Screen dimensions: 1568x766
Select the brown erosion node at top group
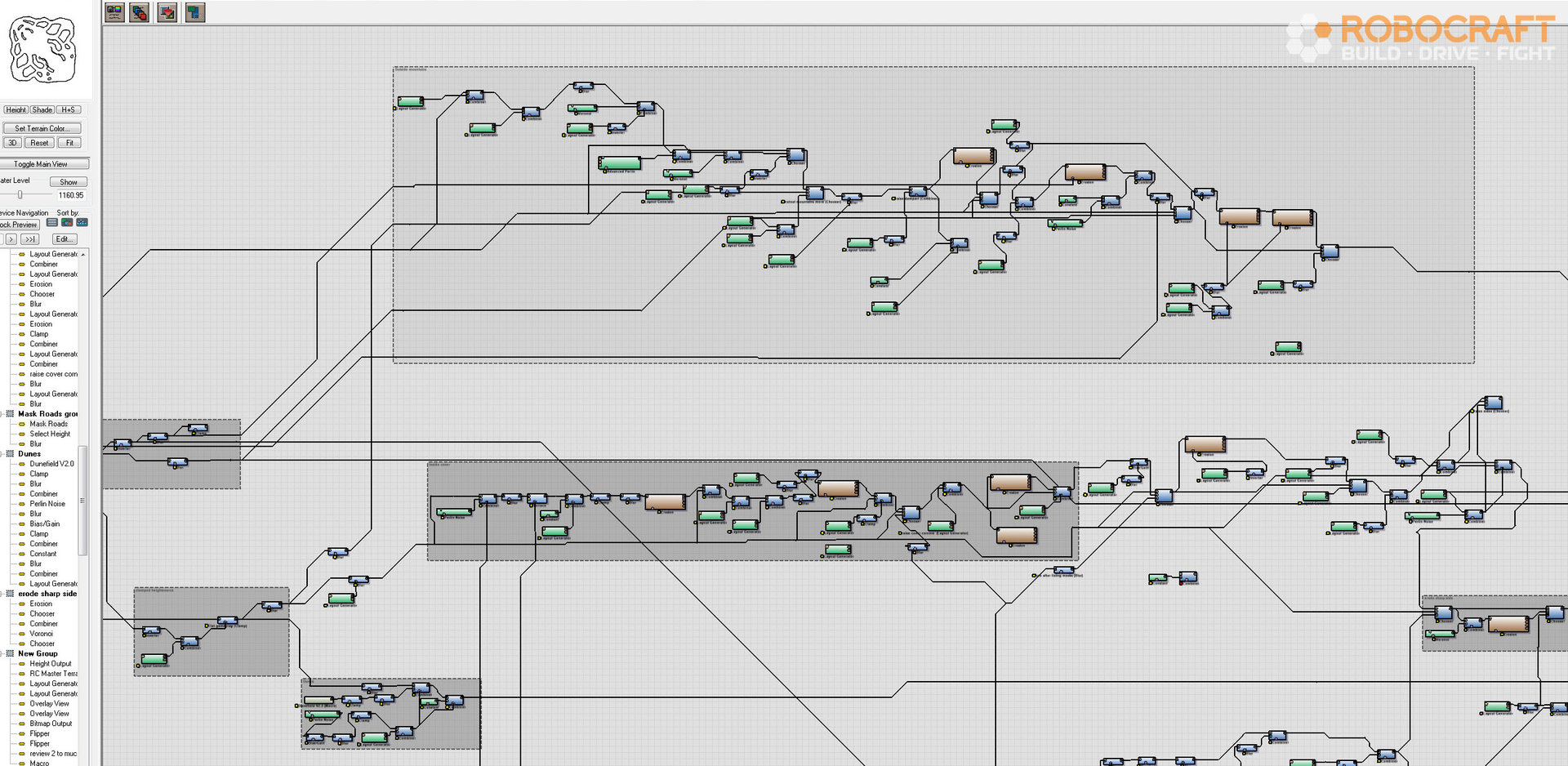973,156
